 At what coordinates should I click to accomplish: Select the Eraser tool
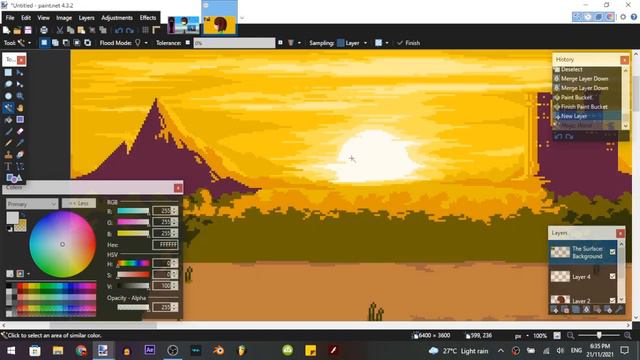point(20,131)
